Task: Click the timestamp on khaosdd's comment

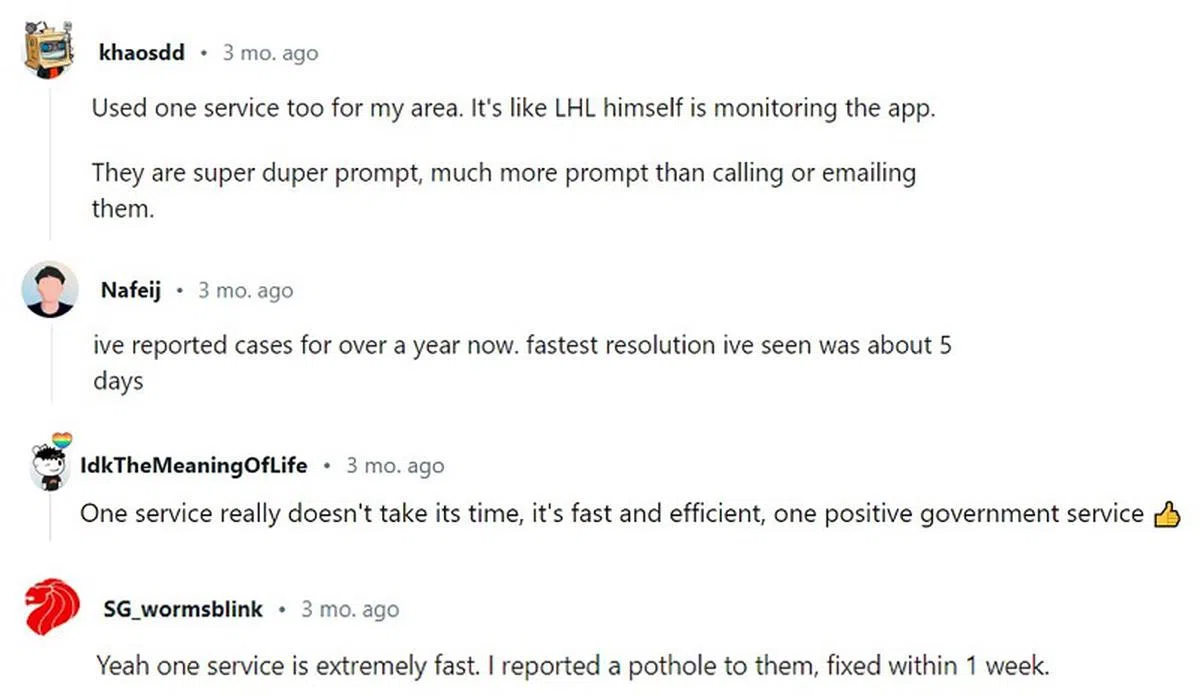Action: [270, 53]
